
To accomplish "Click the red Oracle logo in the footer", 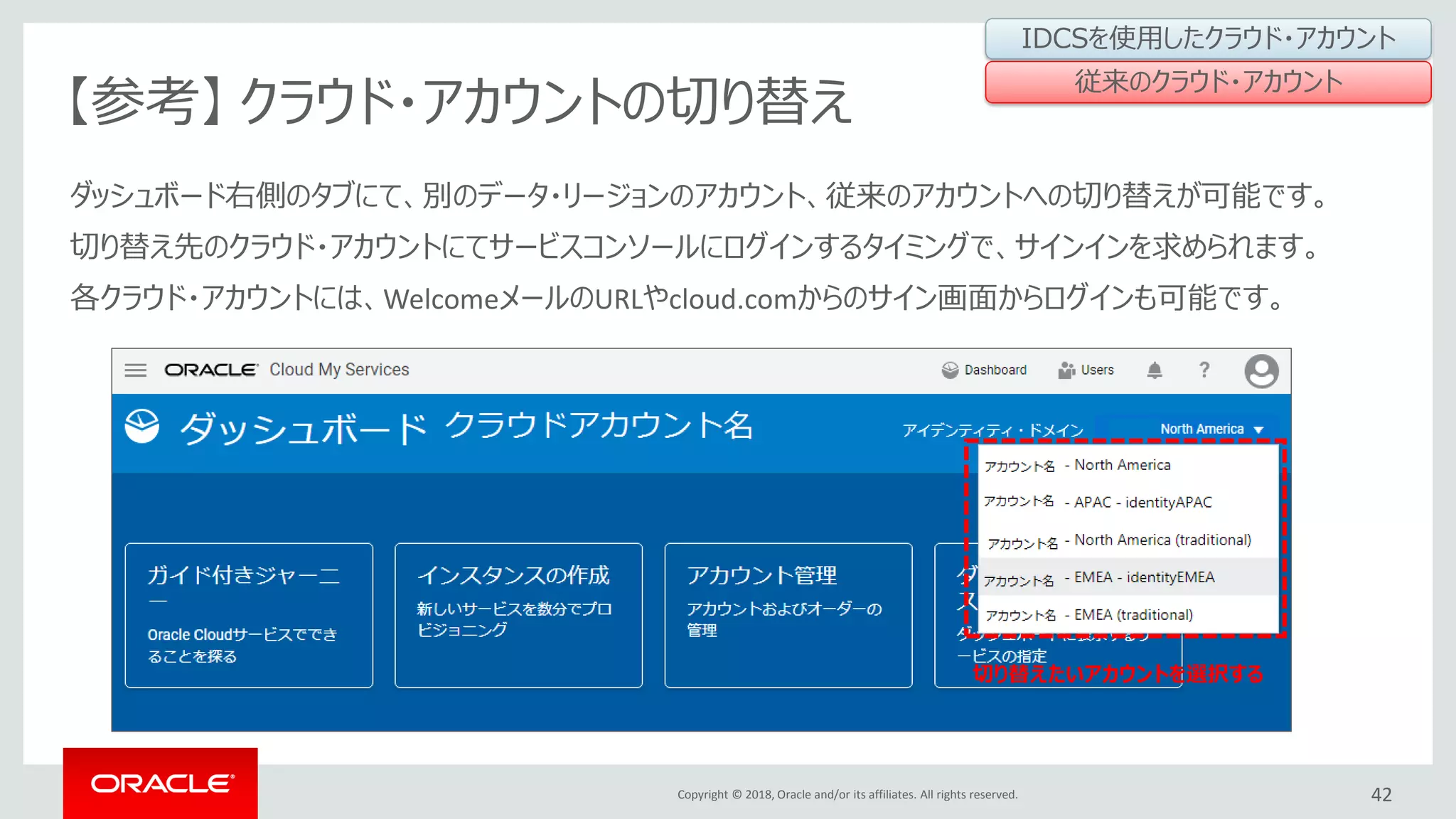I will pos(161,783).
